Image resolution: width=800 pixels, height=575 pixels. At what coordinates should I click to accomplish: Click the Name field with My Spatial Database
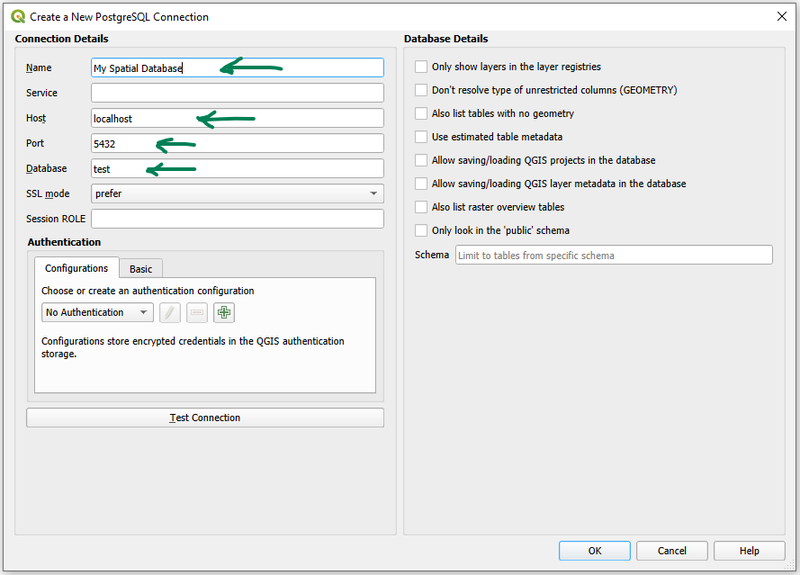(x=237, y=68)
